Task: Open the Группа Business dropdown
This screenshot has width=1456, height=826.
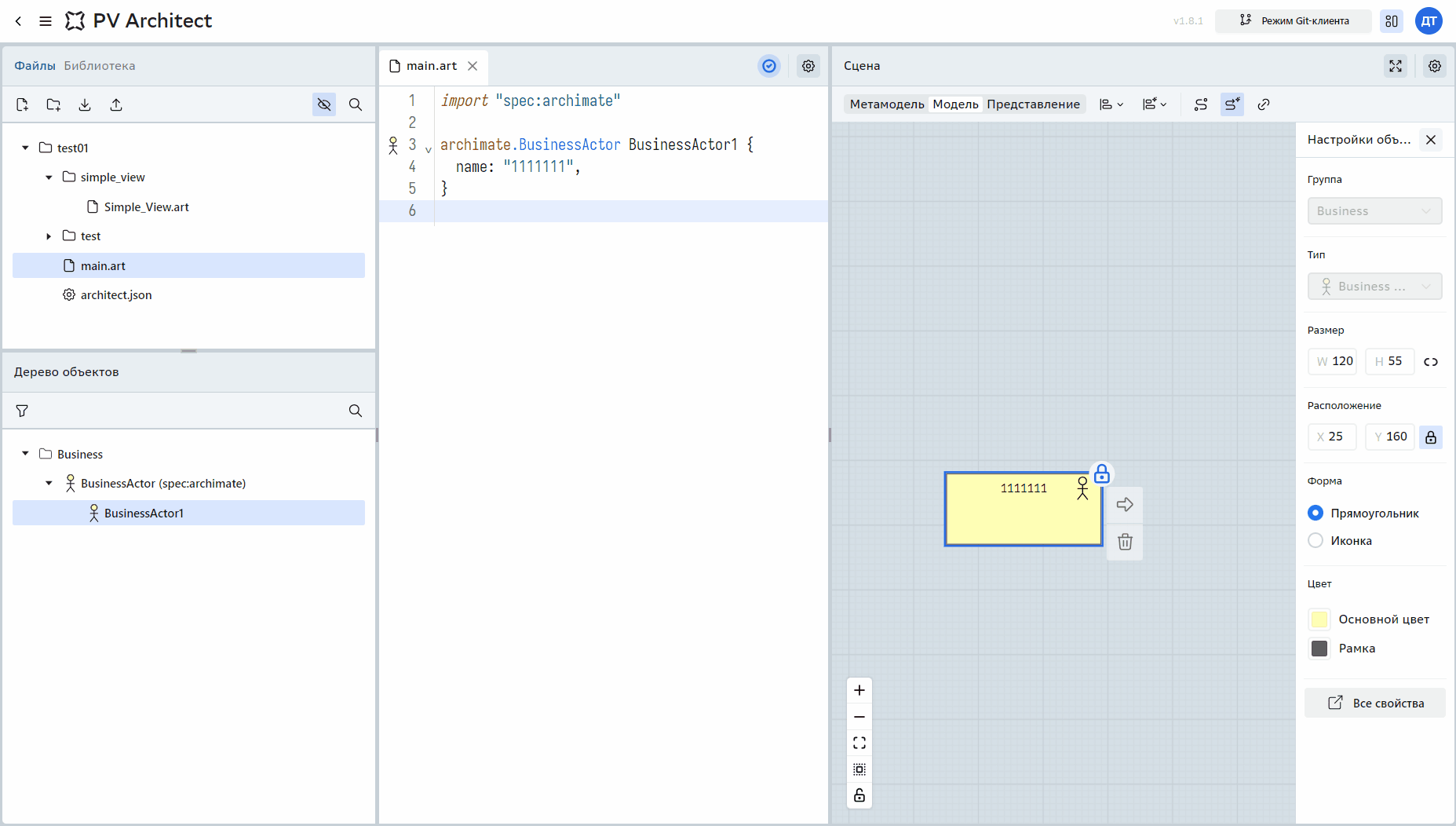Action: (1374, 210)
